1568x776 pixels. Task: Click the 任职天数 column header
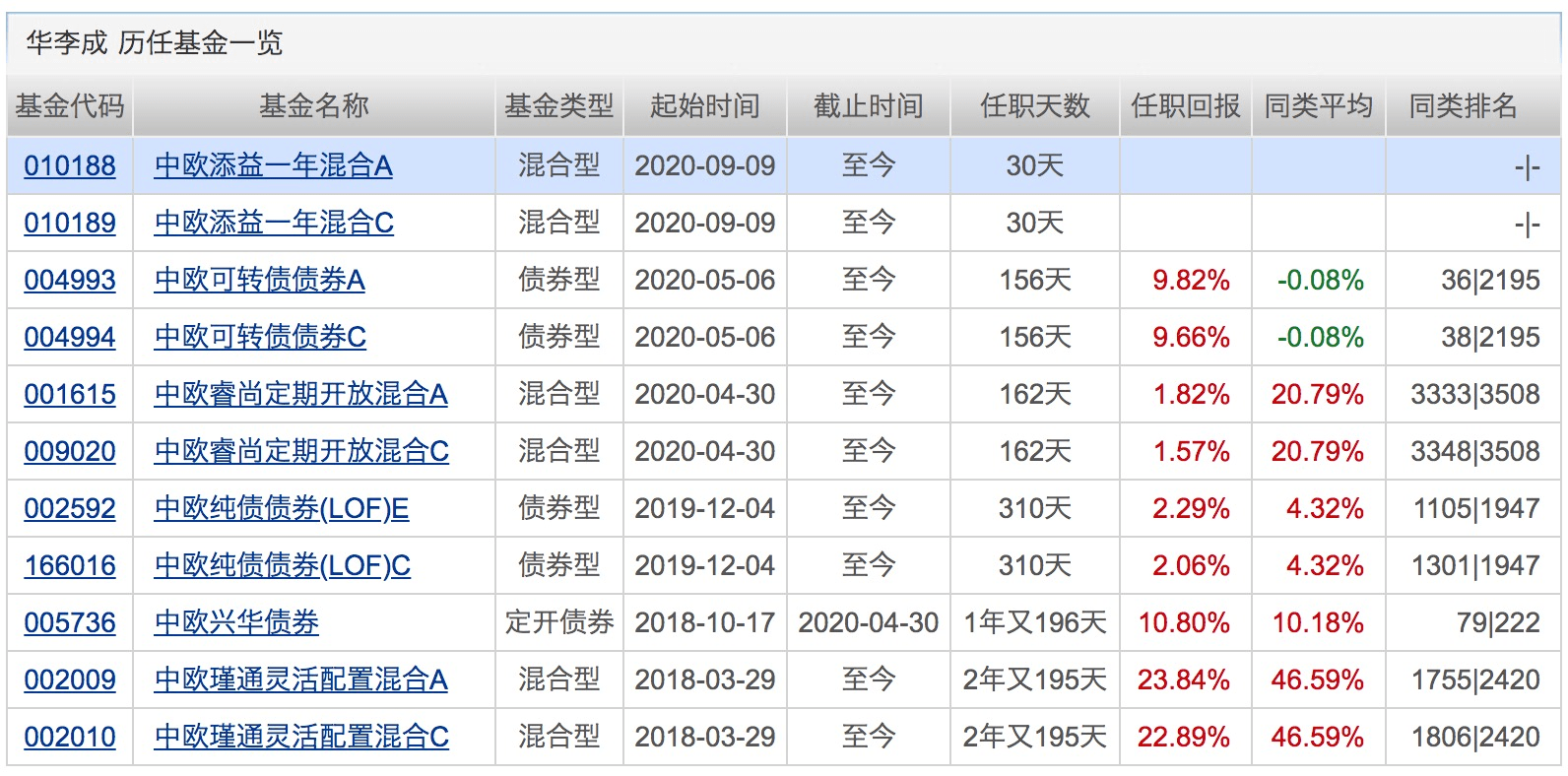(1035, 105)
